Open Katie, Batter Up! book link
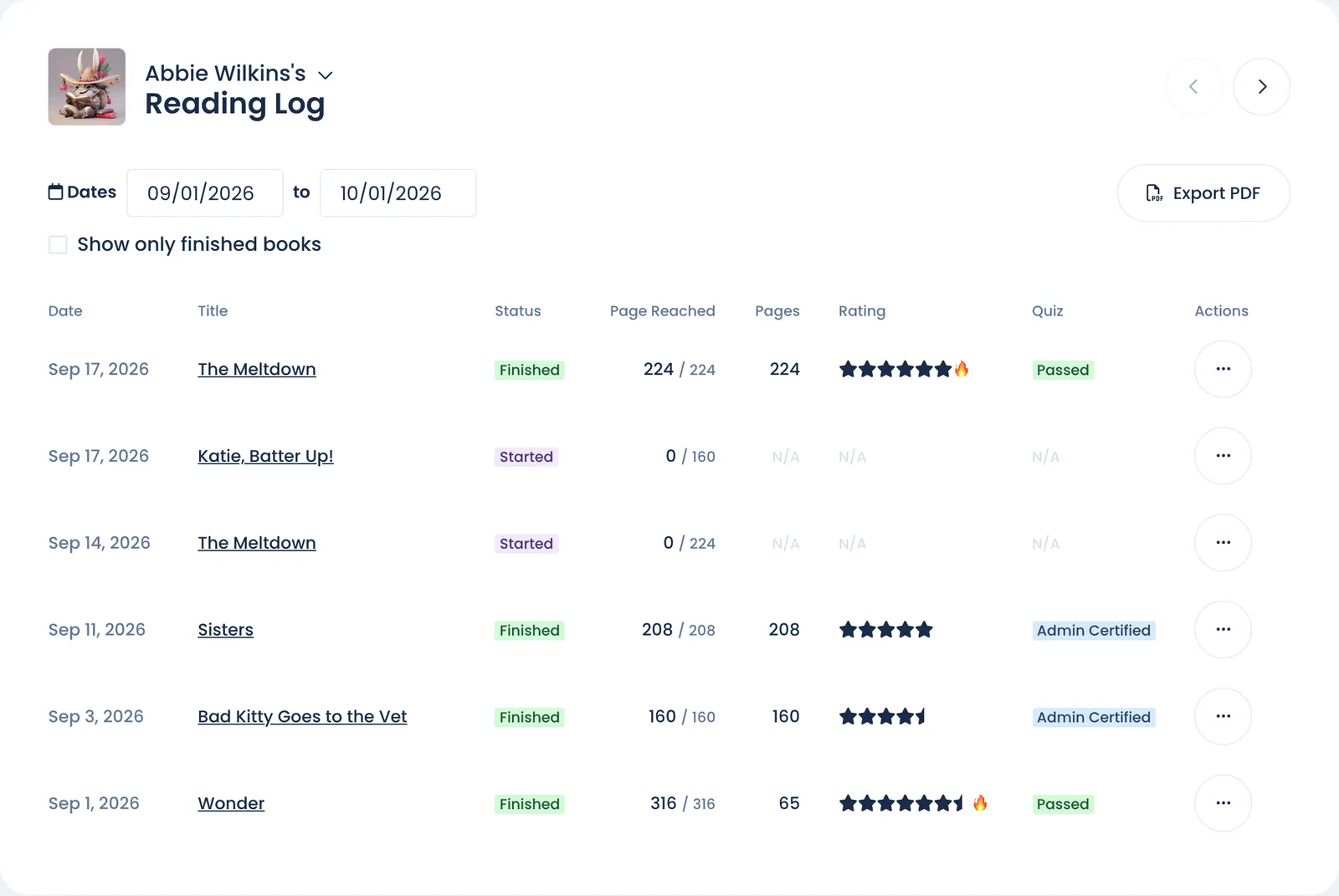The image size is (1339, 896). 265,456
